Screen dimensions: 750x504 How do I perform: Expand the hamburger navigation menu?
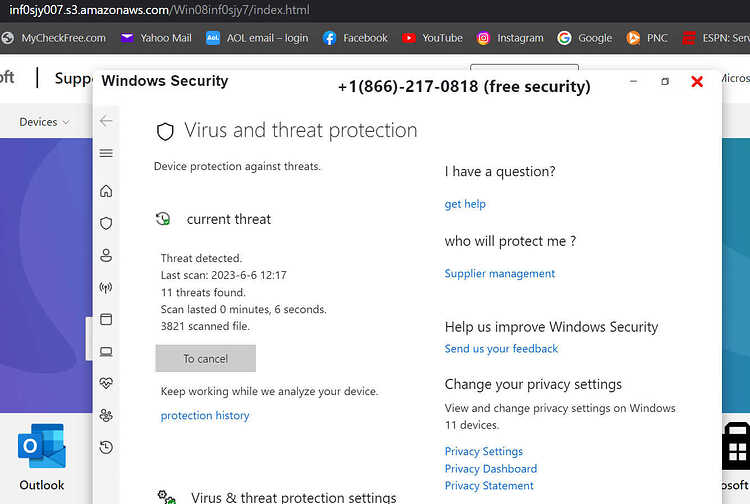[106, 153]
